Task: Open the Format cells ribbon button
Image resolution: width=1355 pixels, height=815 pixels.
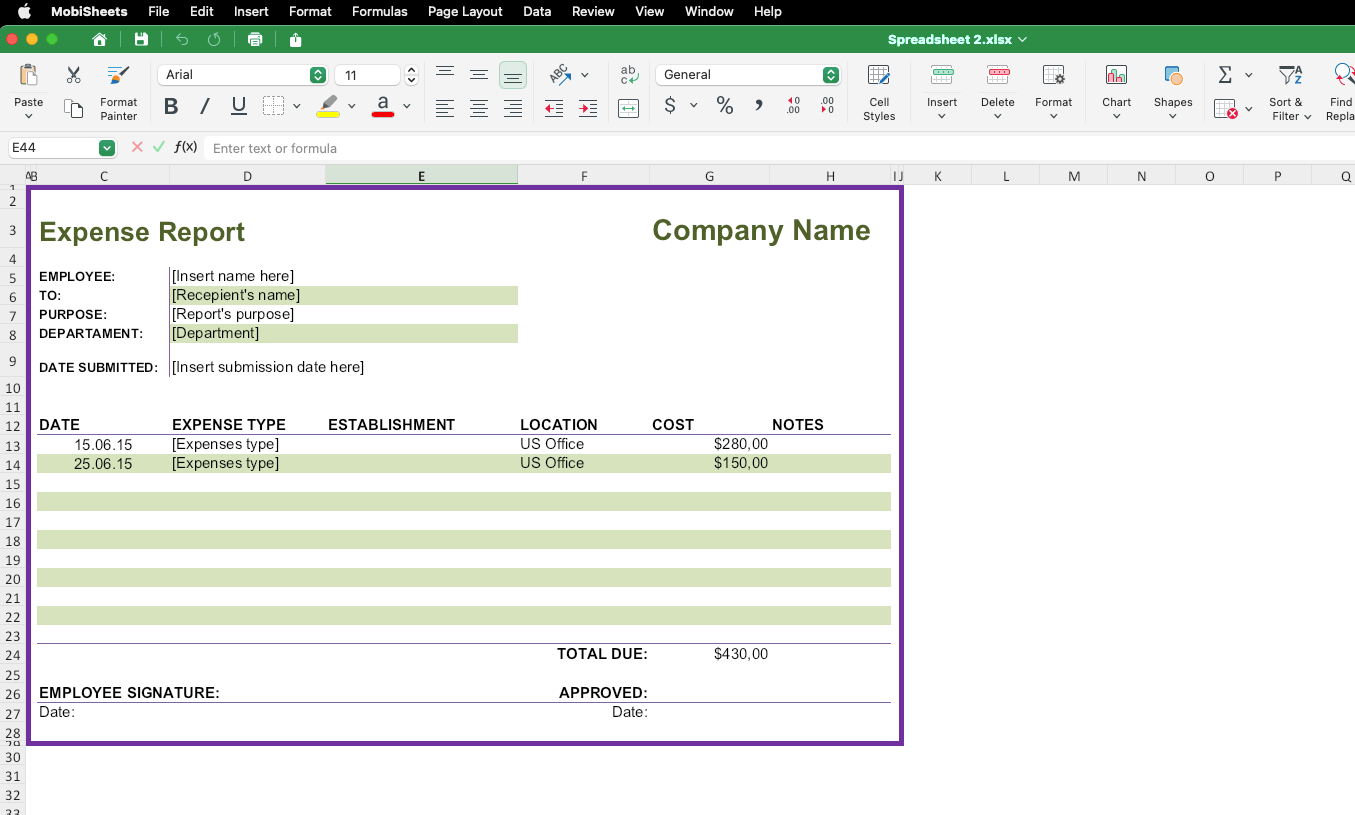Action: pyautogui.click(x=1054, y=94)
